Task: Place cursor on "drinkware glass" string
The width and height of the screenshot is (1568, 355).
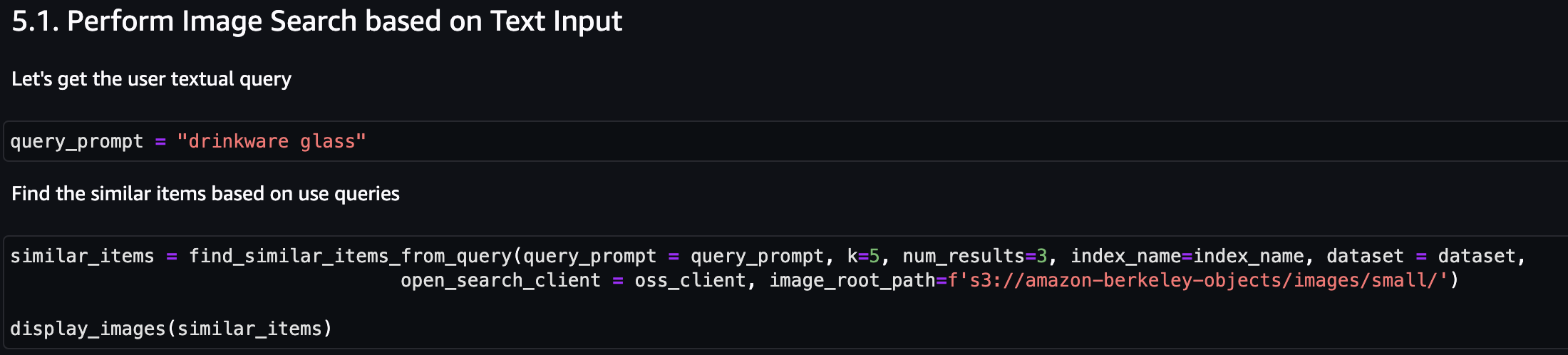Action: pos(272,141)
